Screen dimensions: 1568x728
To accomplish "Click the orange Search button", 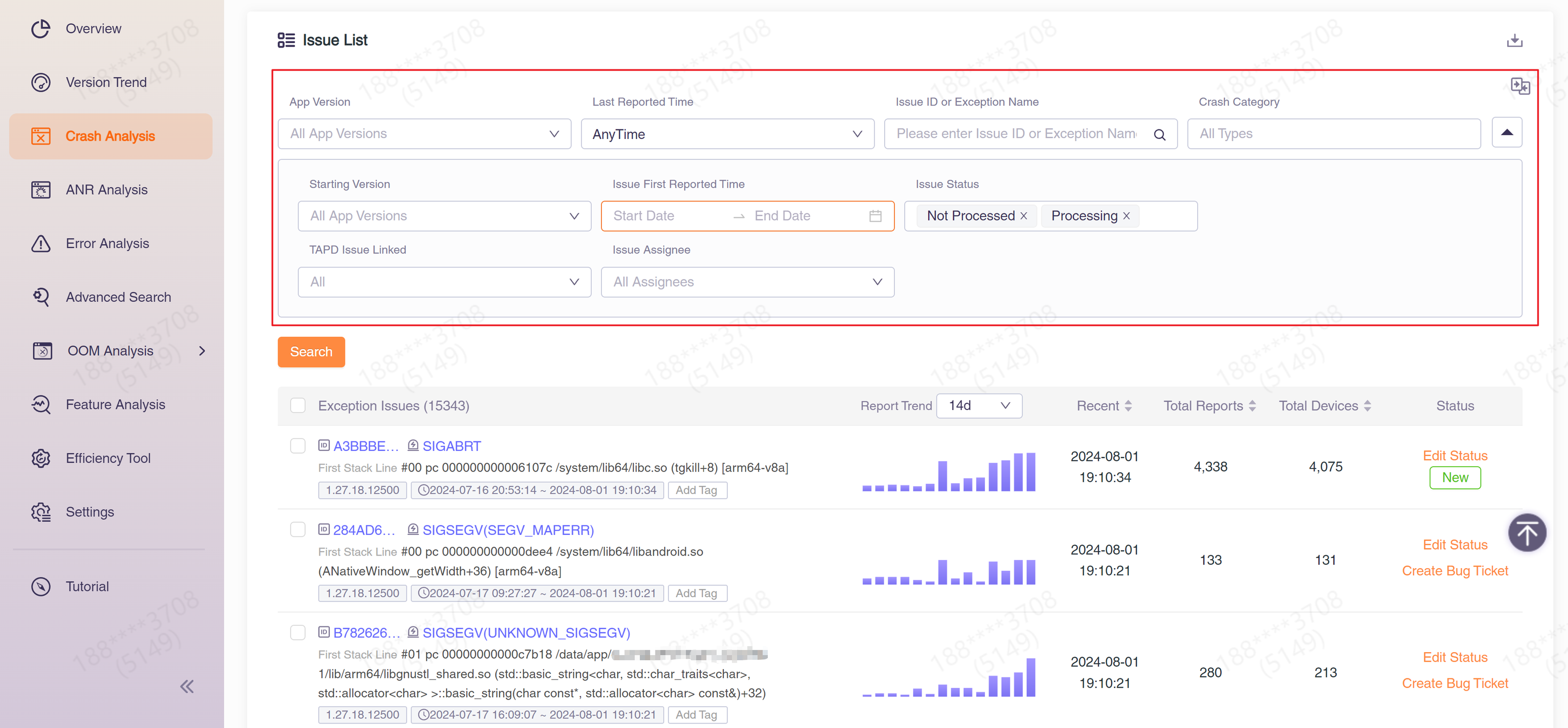I will tap(311, 351).
